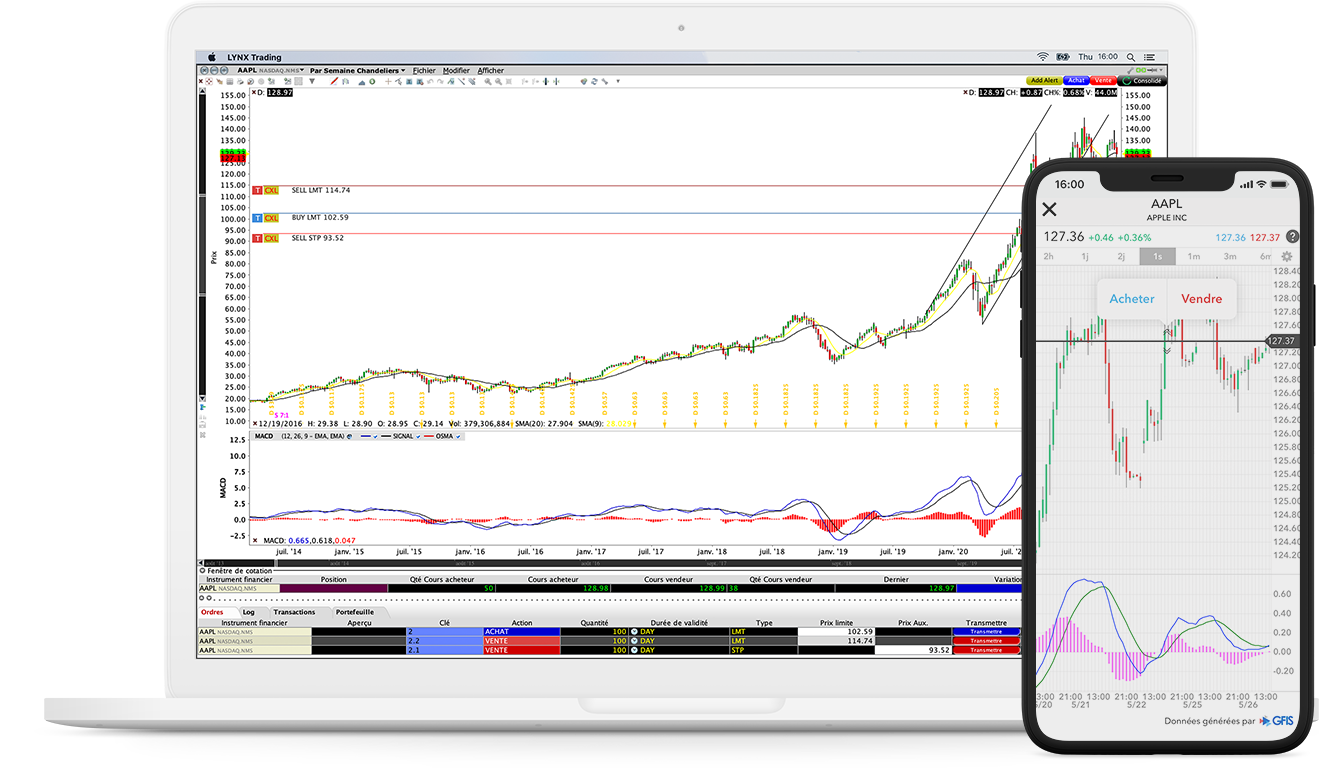
Task: Open the dark triangle dropdown in chart toolbar
Action: tap(312, 81)
